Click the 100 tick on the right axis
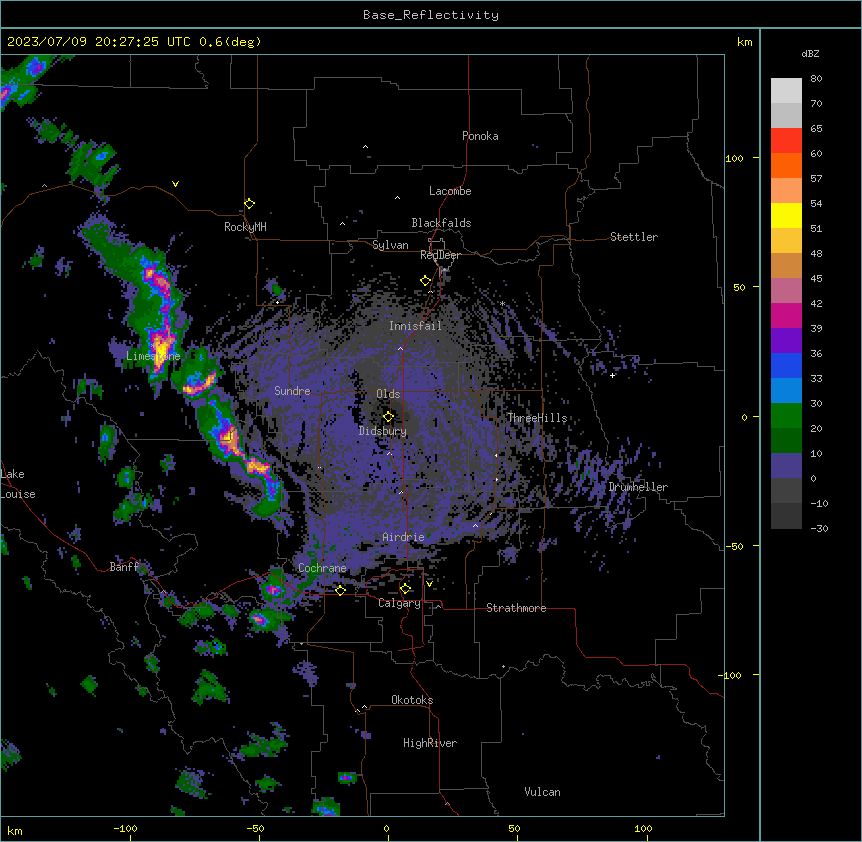 pyautogui.click(x=734, y=158)
